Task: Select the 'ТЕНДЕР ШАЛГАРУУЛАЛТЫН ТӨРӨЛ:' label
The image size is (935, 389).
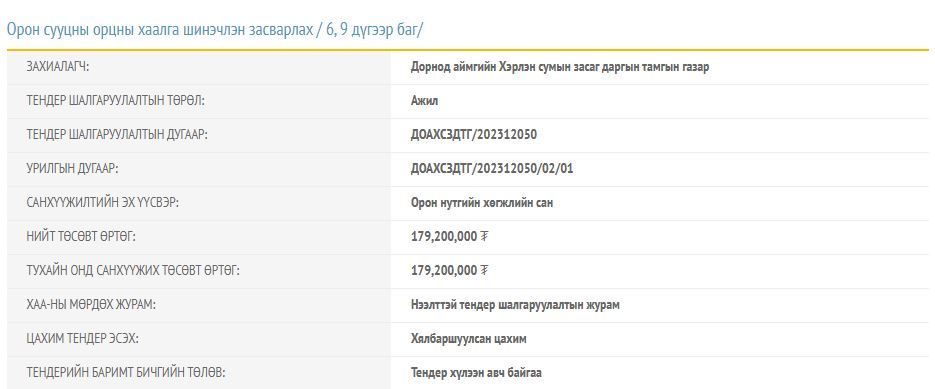Action: coord(115,101)
